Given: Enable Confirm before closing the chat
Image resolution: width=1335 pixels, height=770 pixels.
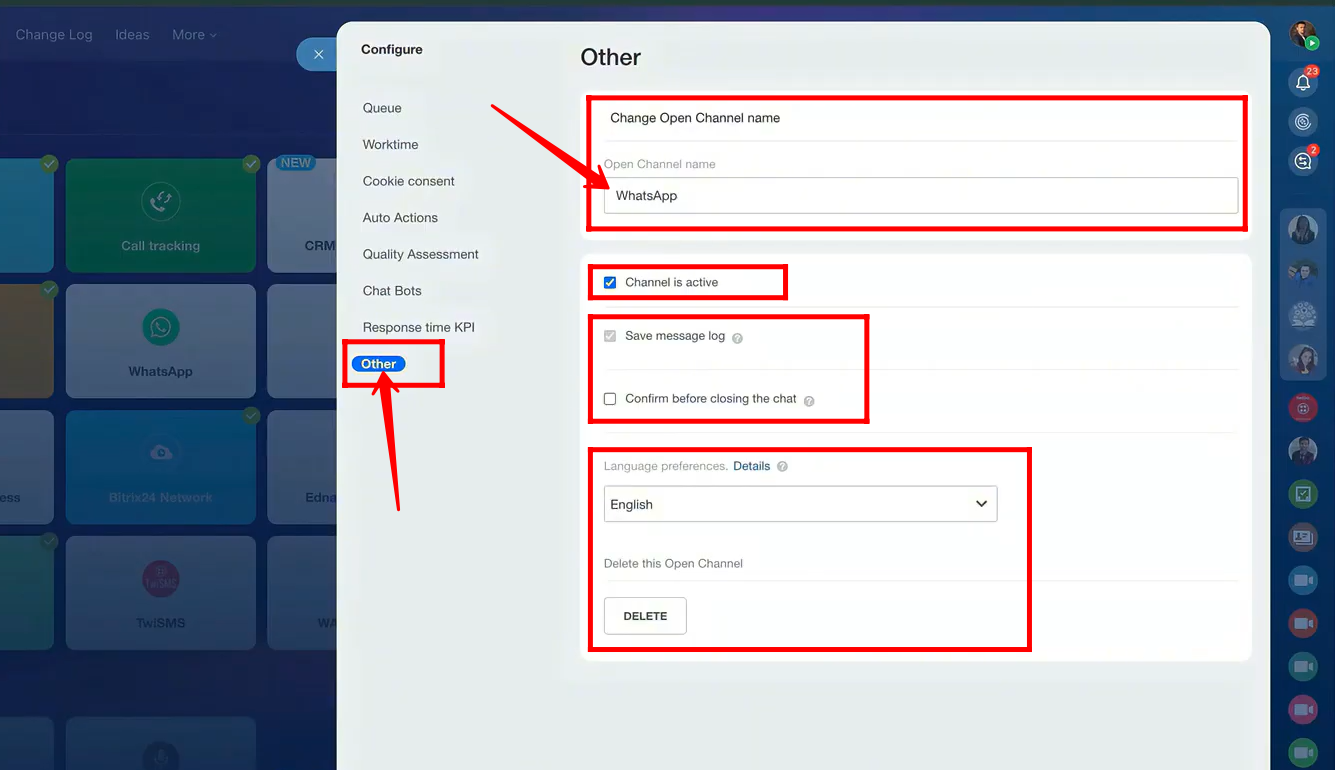Looking at the screenshot, I should tap(610, 399).
